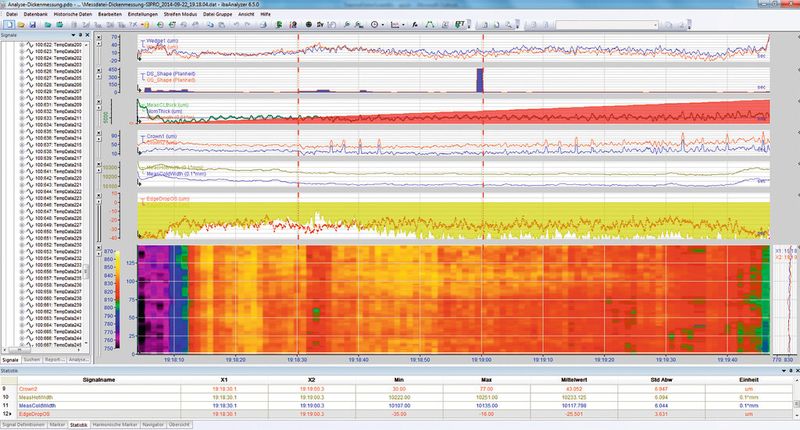Image resolution: width=800 pixels, height=430 pixels.
Task: Open the empty combo box in the toolbar
Action: [606, 24]
